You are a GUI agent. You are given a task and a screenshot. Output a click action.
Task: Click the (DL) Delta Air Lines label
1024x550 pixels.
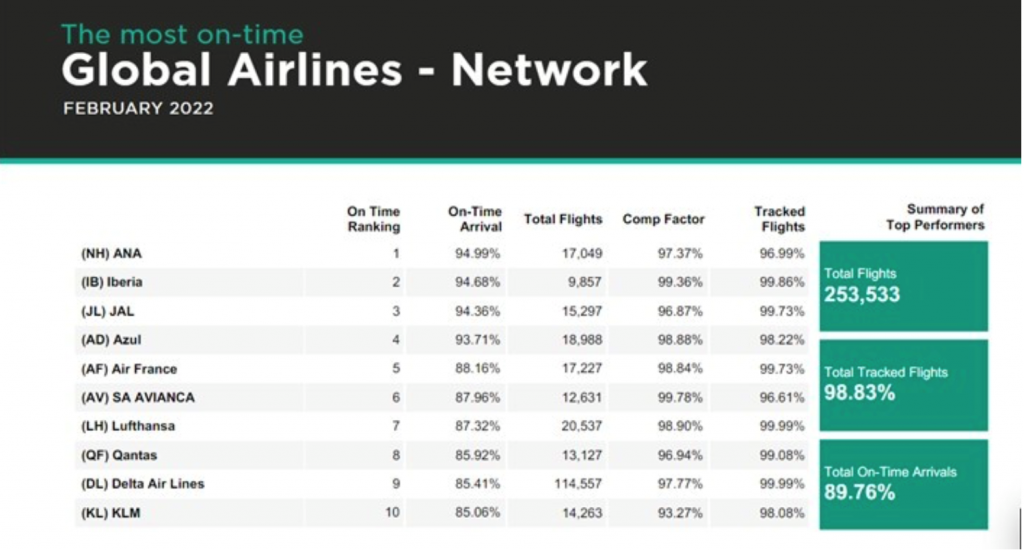click(142, 484)
